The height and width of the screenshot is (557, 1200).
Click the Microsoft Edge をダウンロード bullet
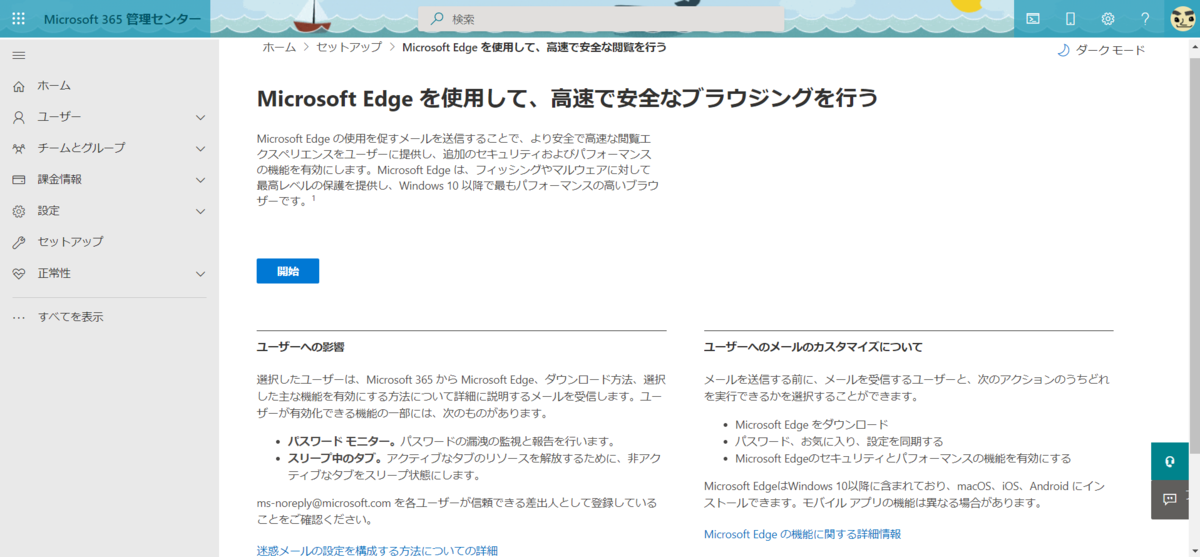(x=812, y=424)
